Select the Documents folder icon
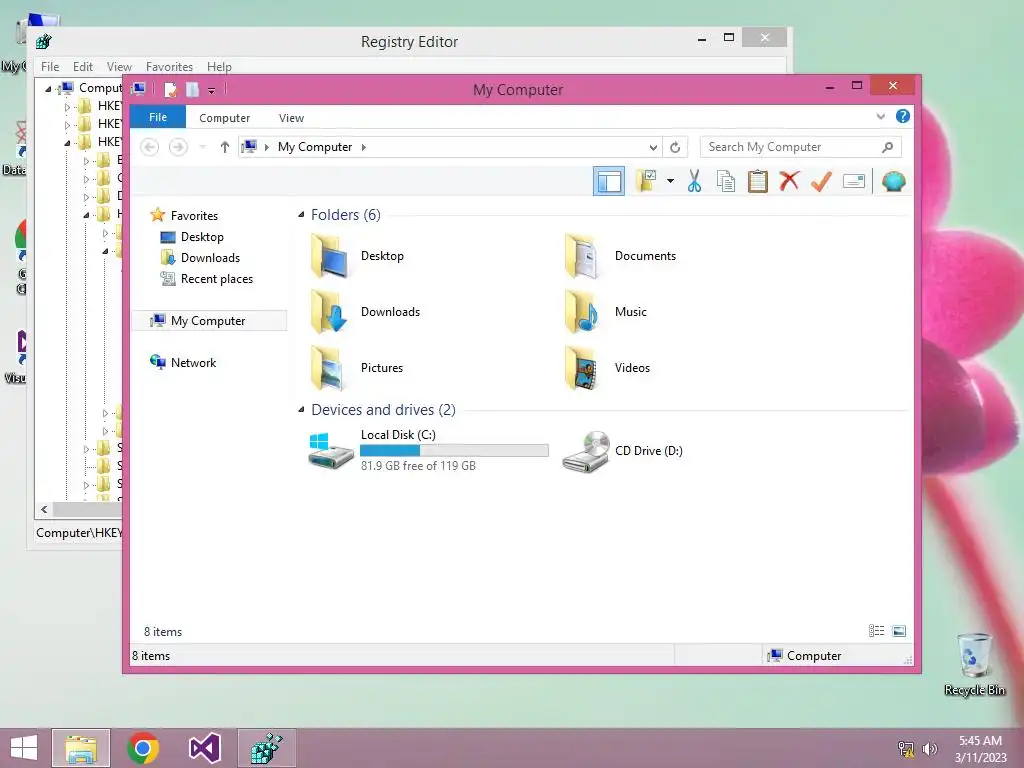1024x768 pixels. (581, 256)
